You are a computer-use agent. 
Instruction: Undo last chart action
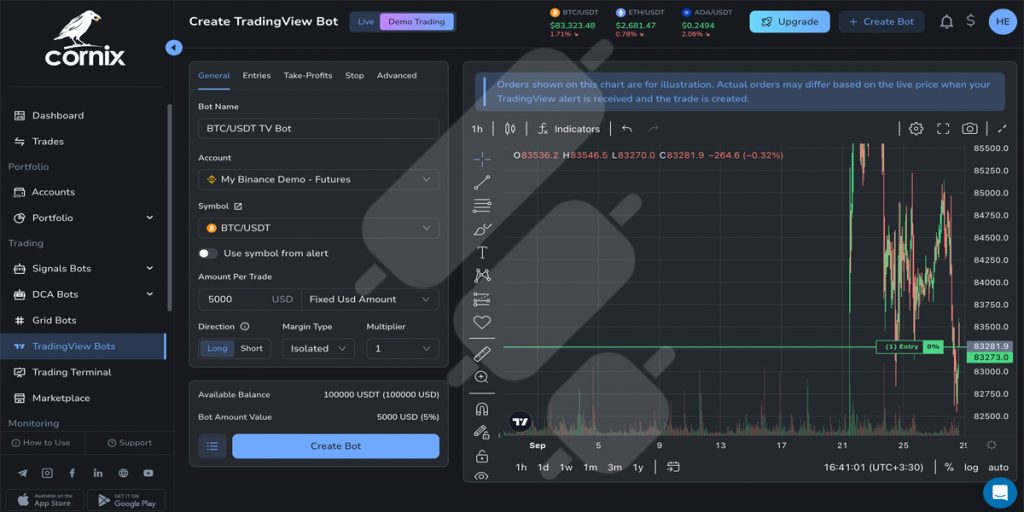point(627,129)
